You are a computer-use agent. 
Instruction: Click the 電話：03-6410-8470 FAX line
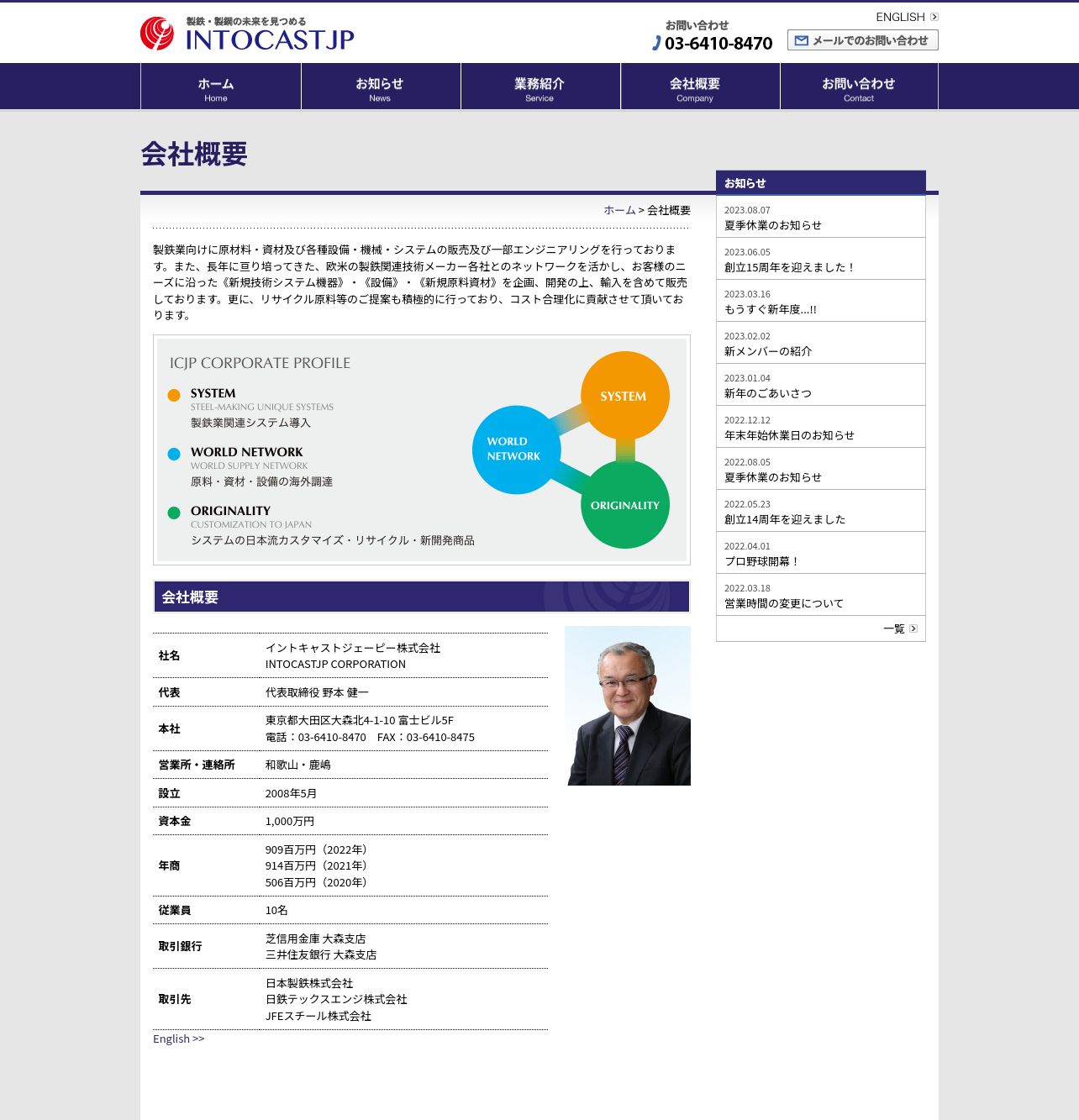coord(370,737)
